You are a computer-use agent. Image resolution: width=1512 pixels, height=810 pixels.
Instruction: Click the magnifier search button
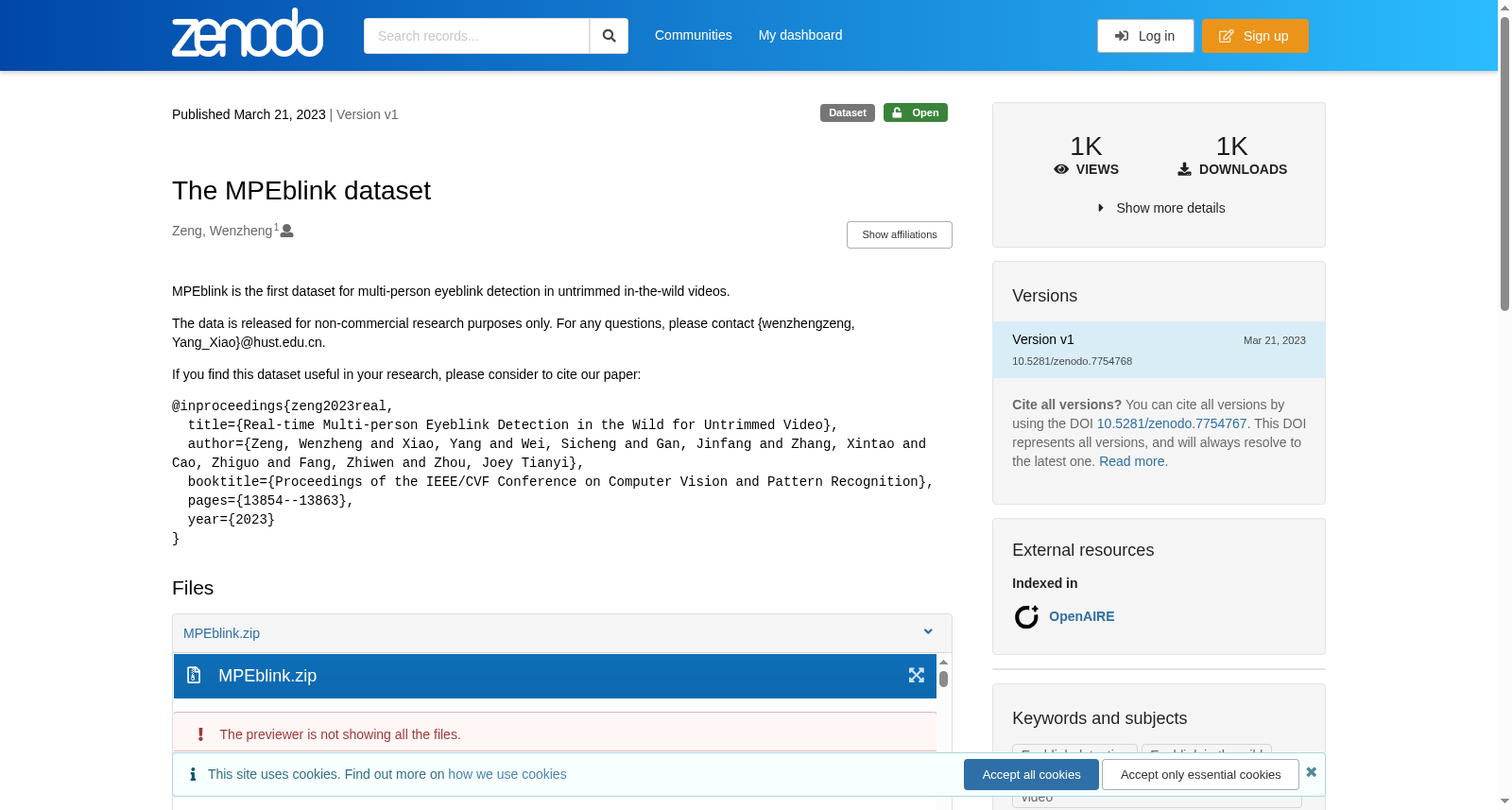pos(609,36)
